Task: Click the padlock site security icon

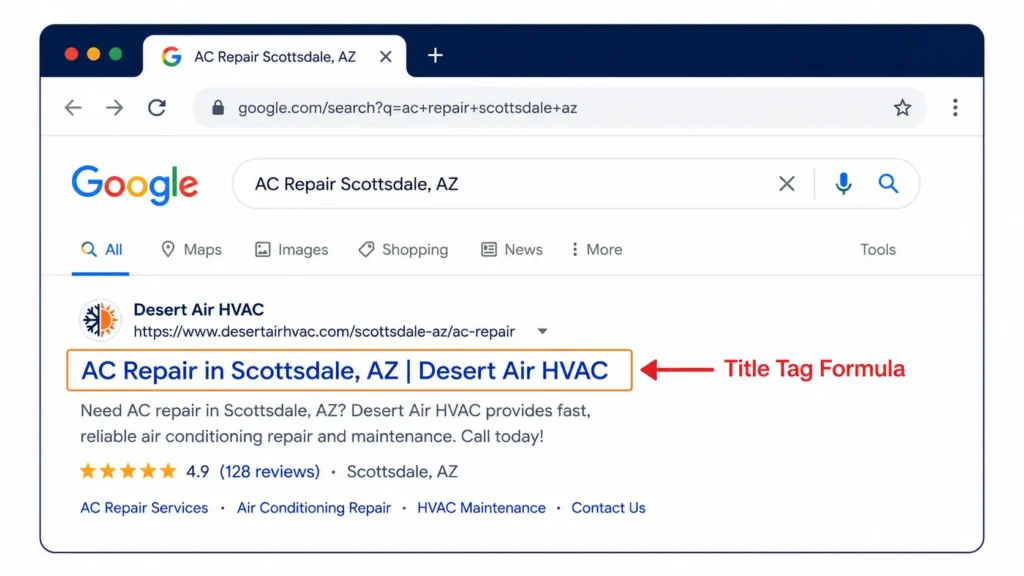Action: 218,108
